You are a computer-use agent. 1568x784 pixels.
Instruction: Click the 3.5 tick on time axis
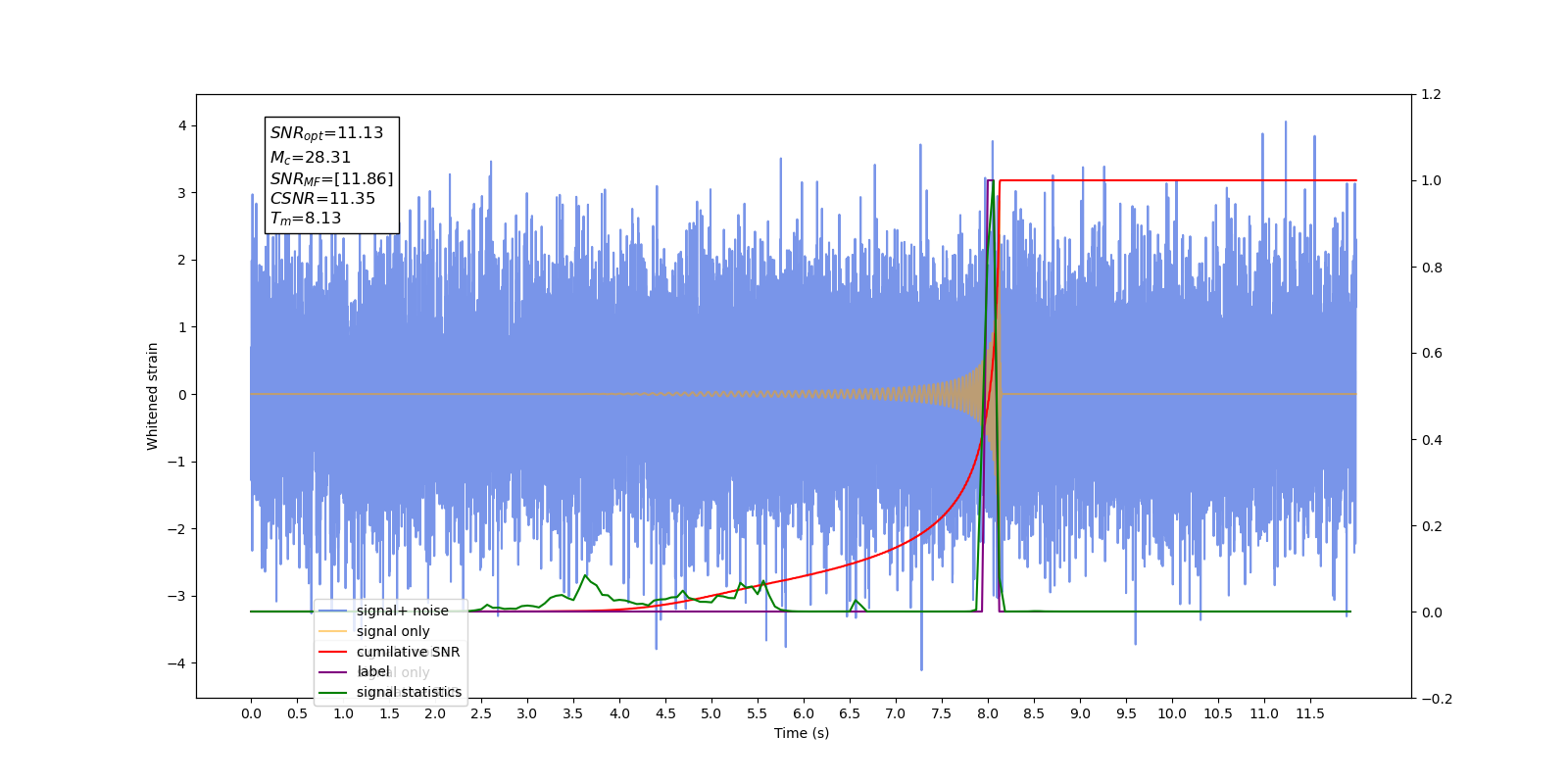pos(573,713)
